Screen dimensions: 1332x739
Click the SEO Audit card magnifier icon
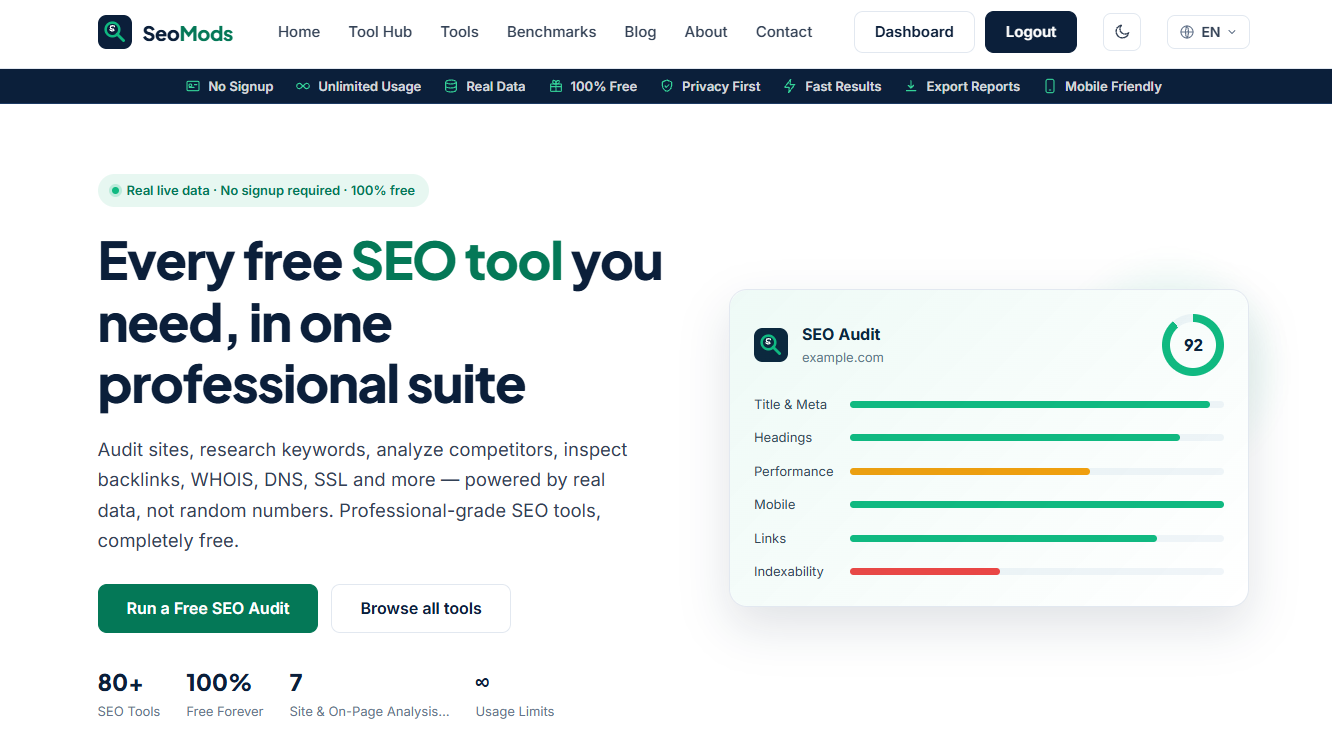[x=771, y=345]
